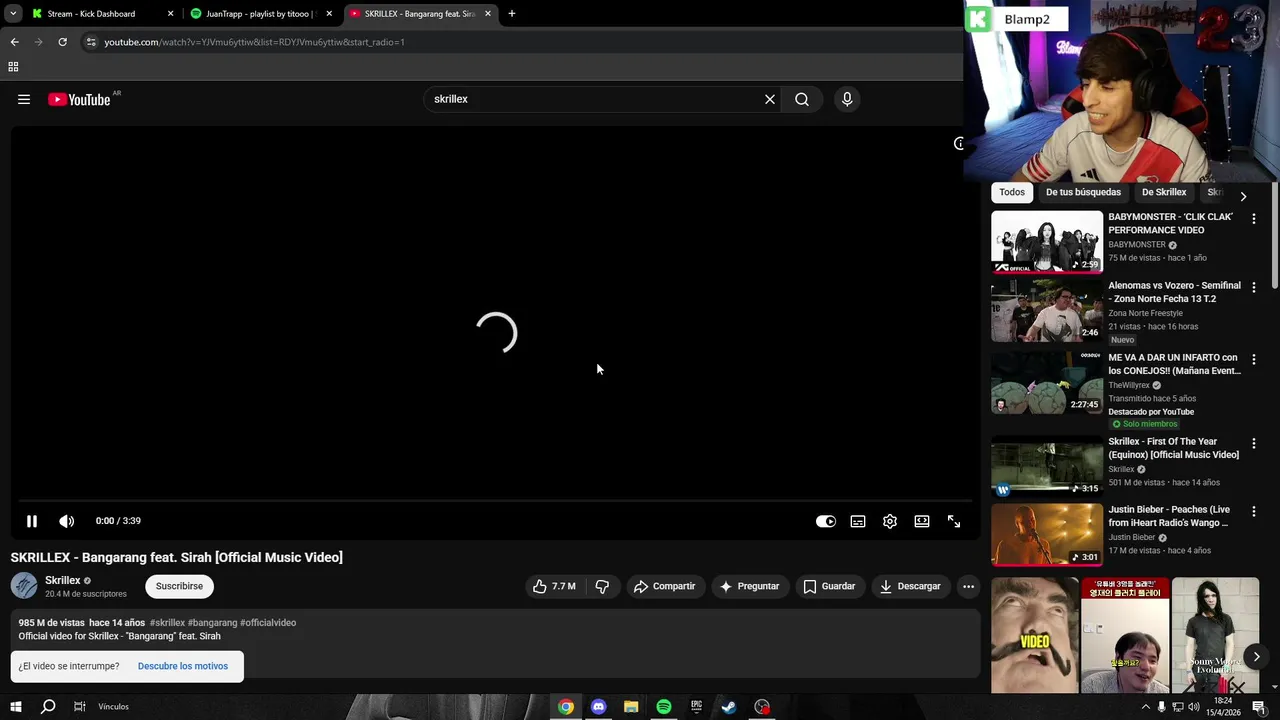The width and height of the screenshot is (1280, 720).
Task: Share the video via Compartir
Action: click(x=664, y=586)
